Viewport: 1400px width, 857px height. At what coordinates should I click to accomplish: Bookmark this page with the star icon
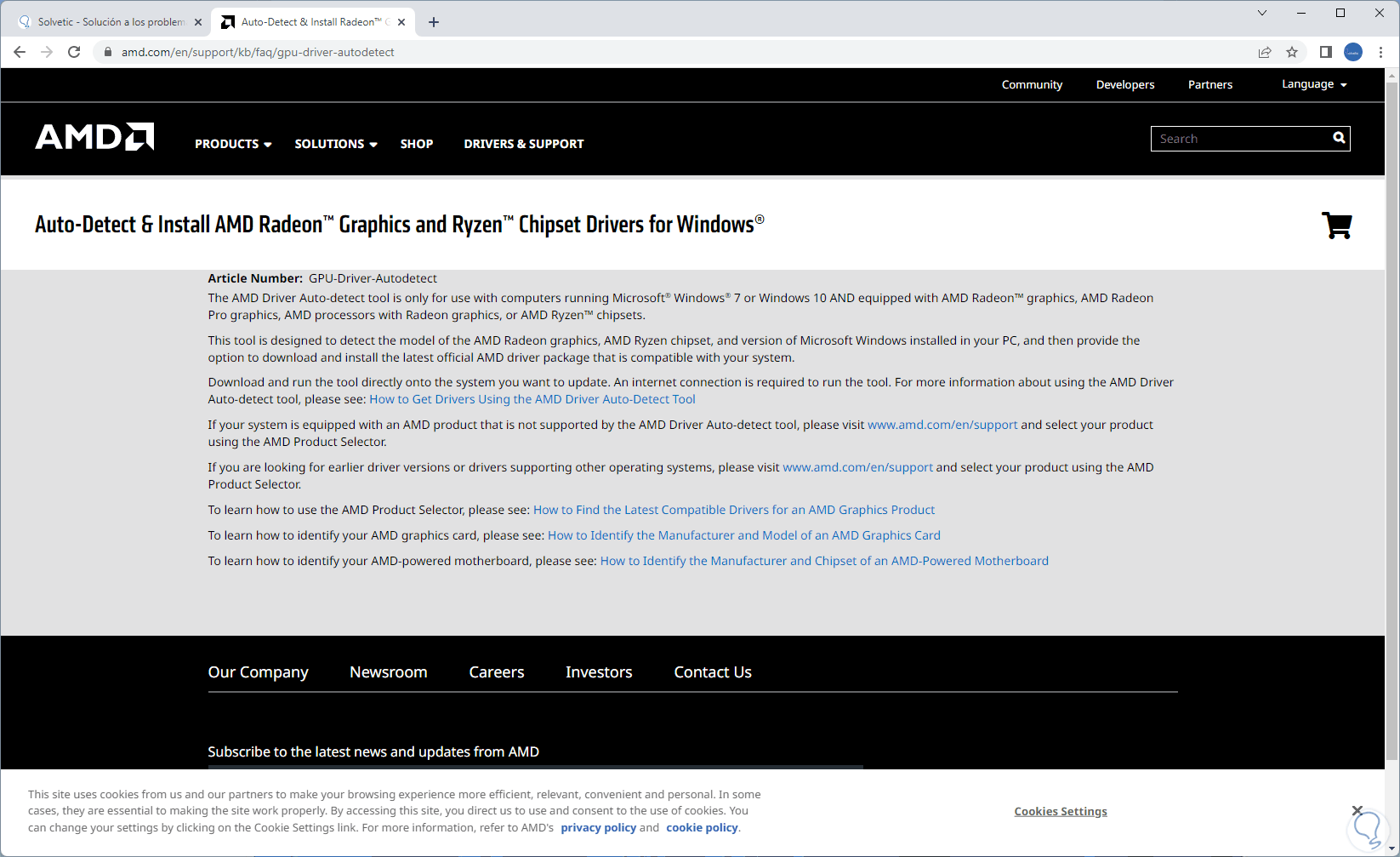[1292, 52]
